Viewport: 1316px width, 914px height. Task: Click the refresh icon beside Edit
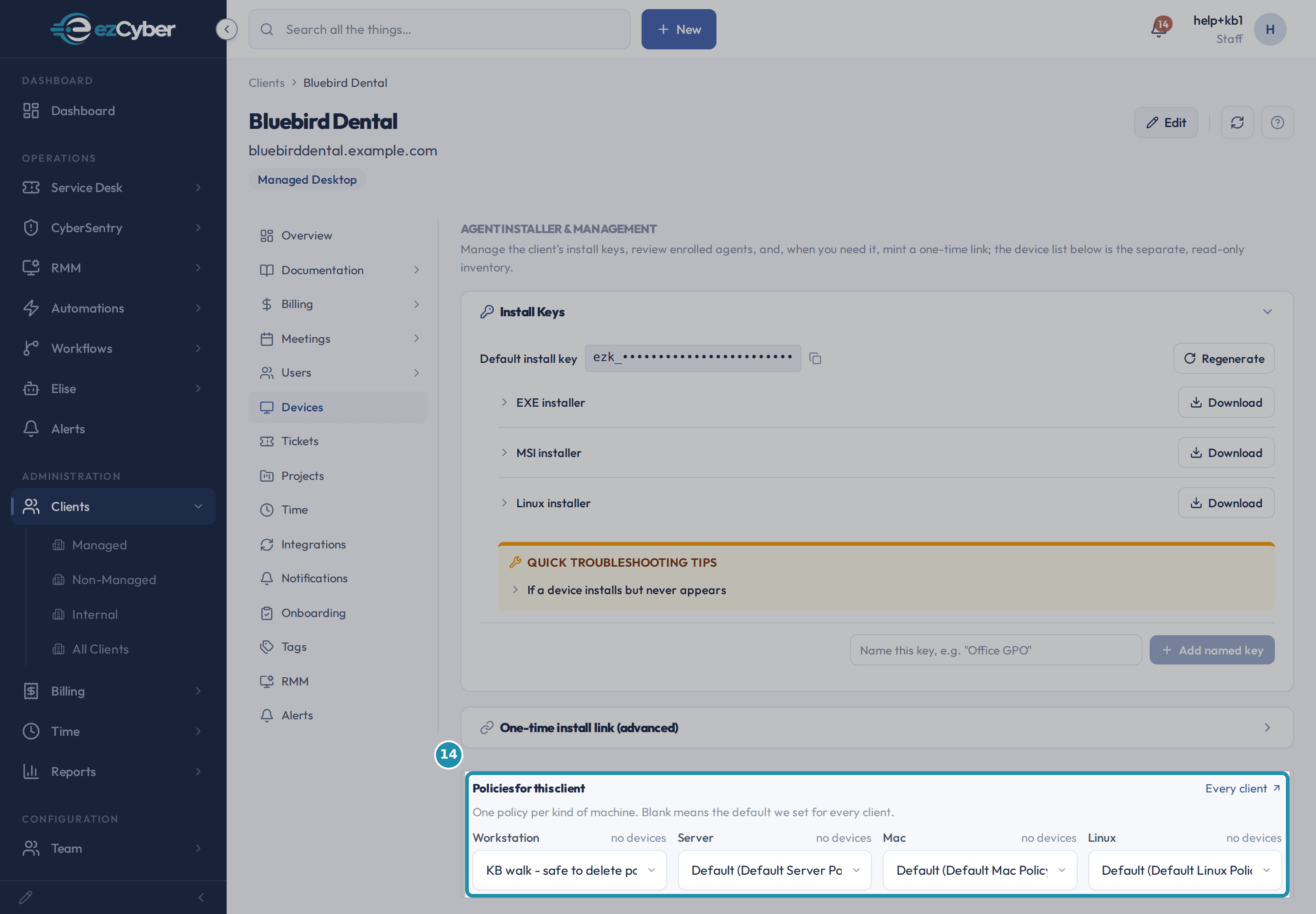1237,122
